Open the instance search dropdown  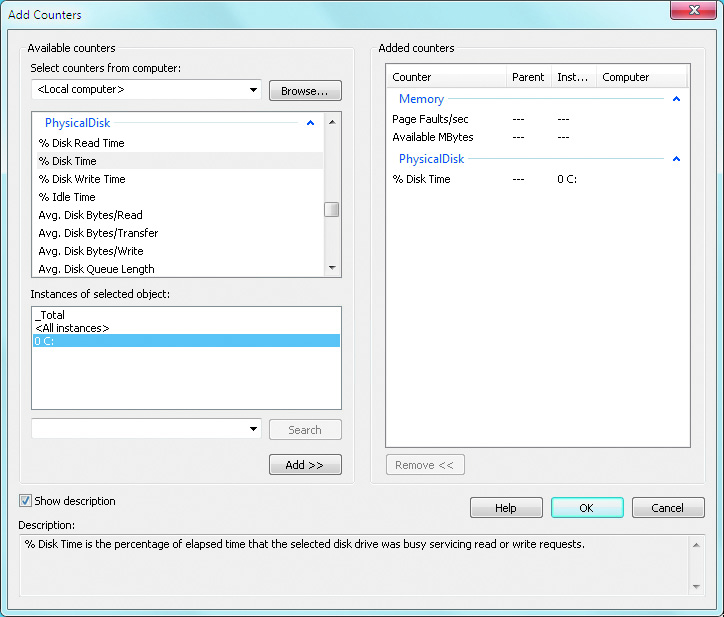tap(253, 429)
